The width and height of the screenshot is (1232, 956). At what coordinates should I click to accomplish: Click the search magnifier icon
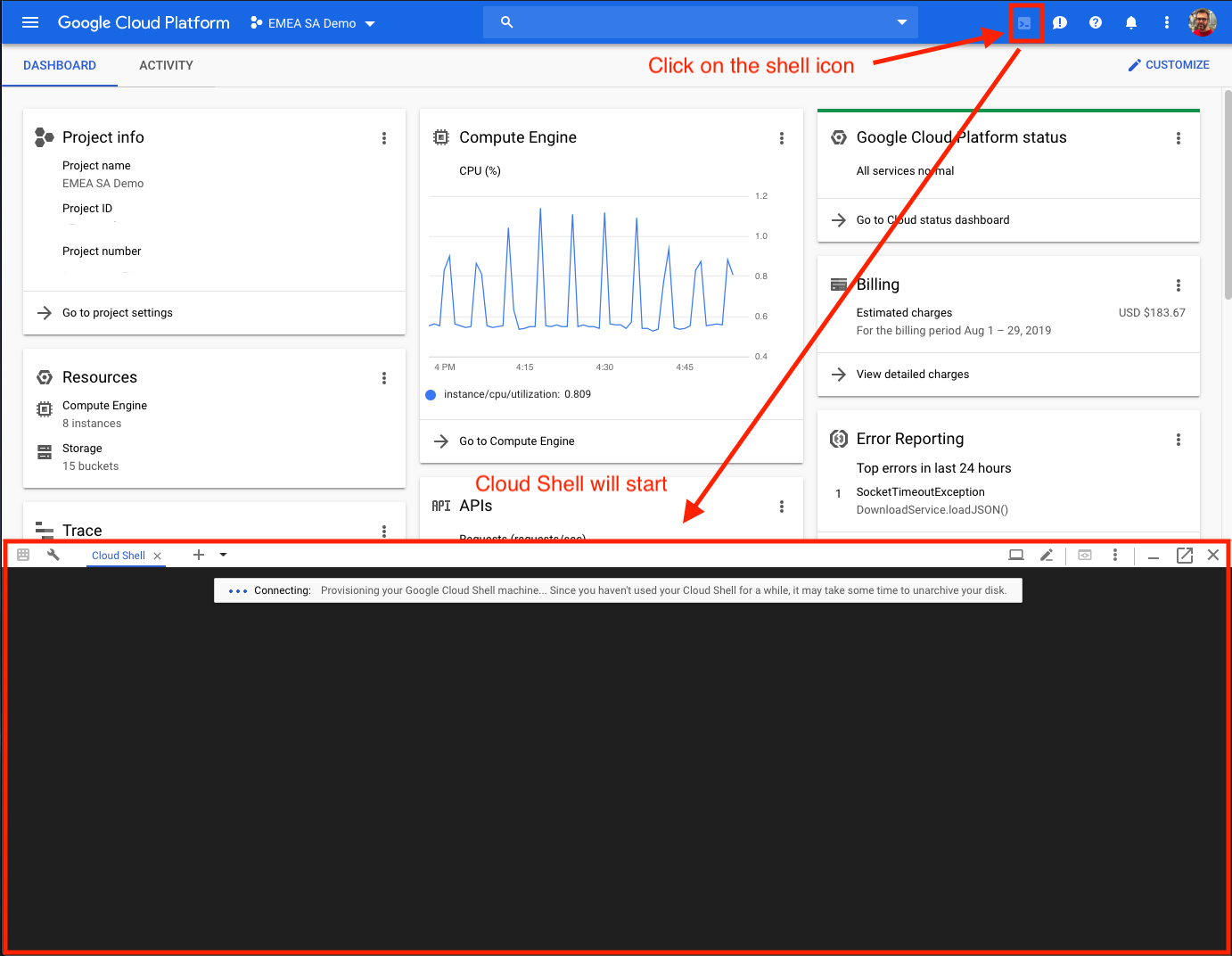point(507,22)
